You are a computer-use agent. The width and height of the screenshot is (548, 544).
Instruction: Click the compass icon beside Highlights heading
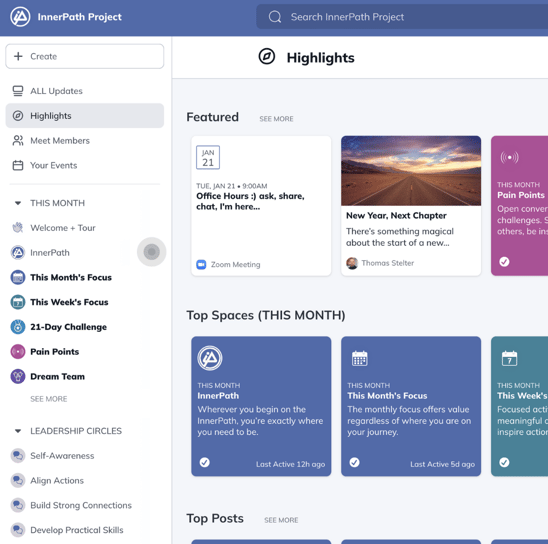pos(267,57)
